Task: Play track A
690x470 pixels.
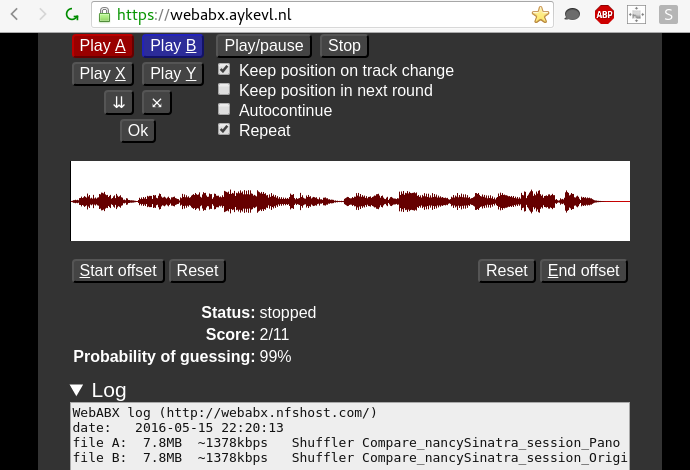Action: pos(103,46)
